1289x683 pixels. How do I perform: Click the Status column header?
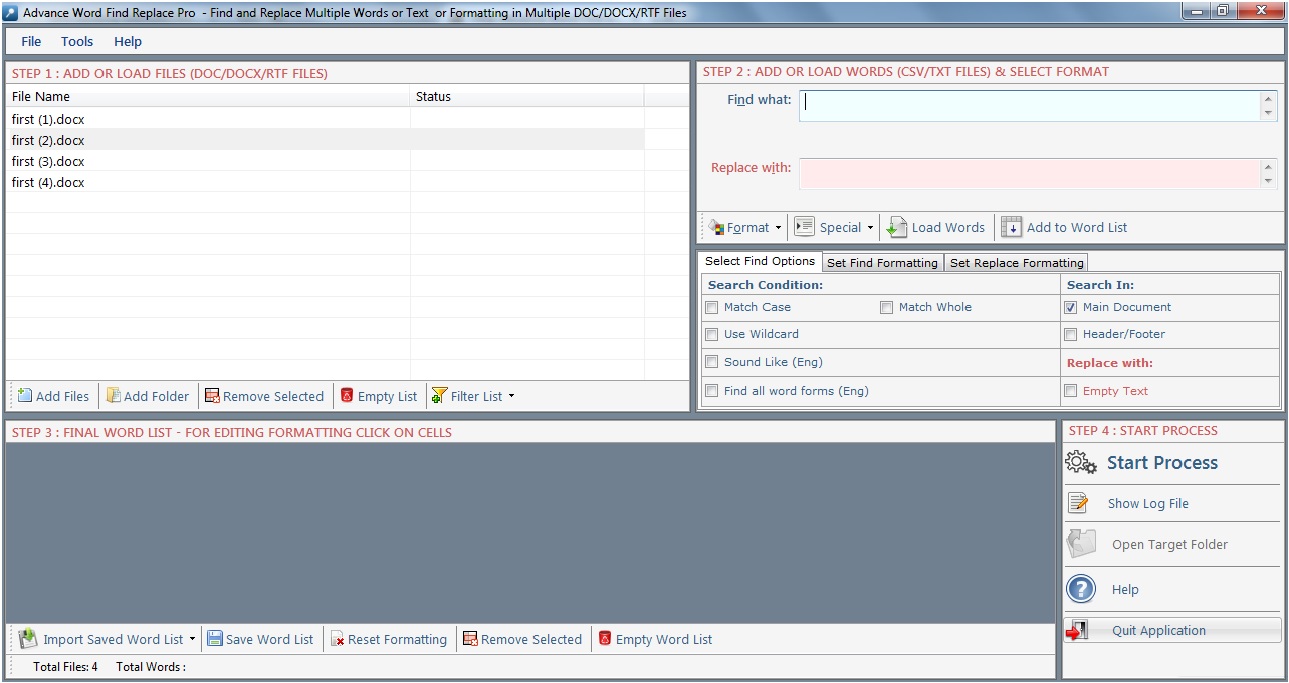(527, 97)
